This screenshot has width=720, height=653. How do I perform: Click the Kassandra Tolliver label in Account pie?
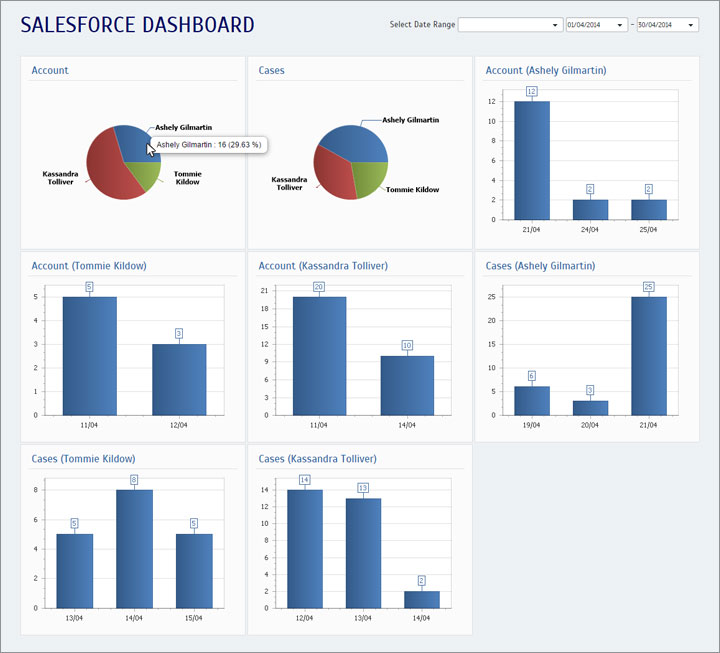tap(60, 178)
